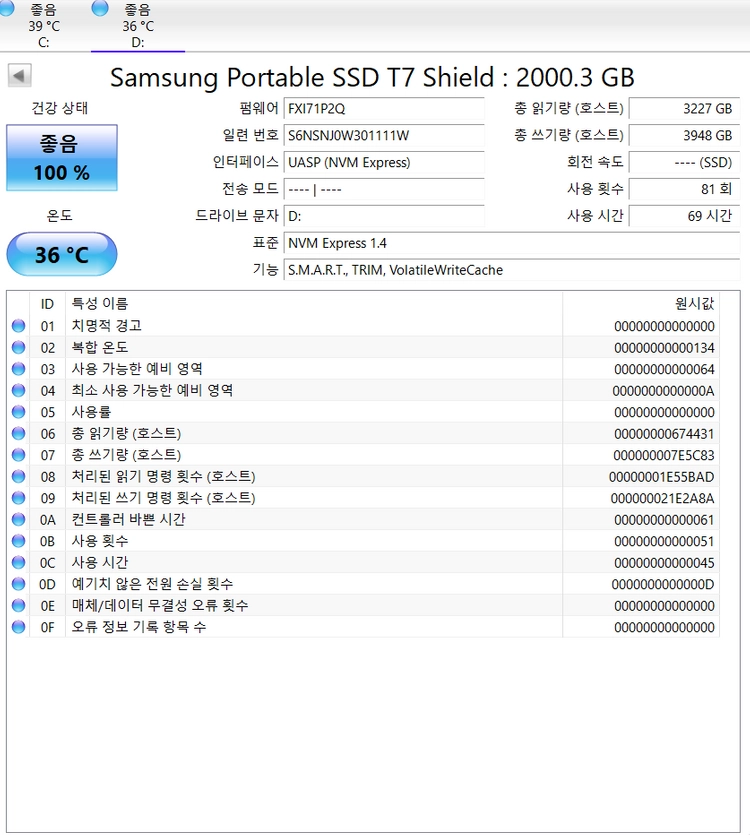This screenshot has height=835, width=750.
Task: Click the 36 °C temperature indicator
Action: pos(62,255)
